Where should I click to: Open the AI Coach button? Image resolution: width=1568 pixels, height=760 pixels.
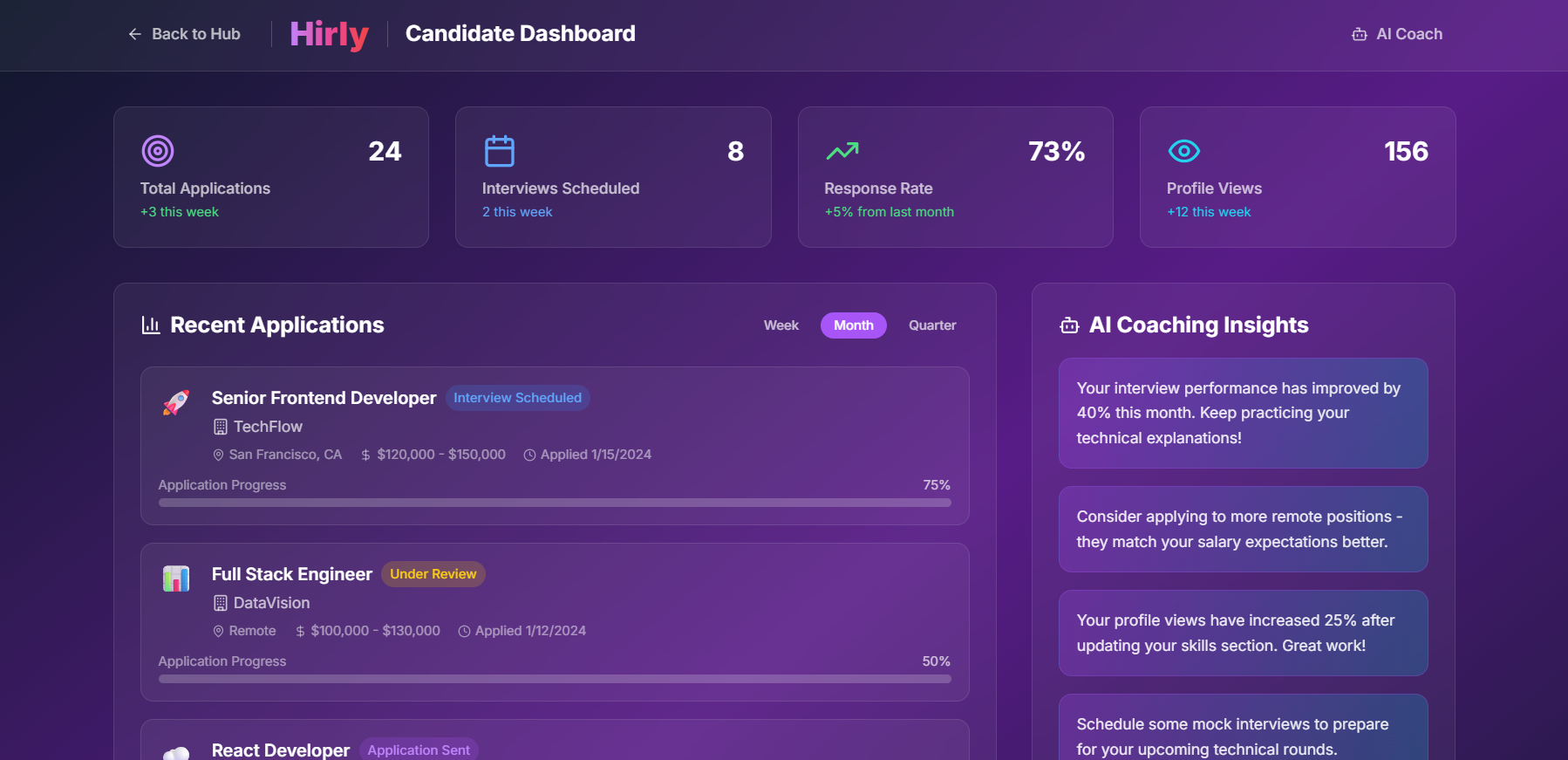point(1397,34)
